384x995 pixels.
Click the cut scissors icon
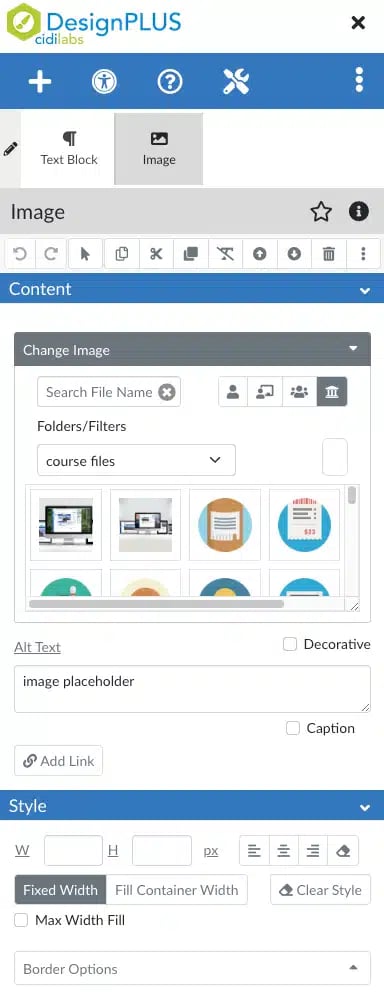(x=156, y=254)
